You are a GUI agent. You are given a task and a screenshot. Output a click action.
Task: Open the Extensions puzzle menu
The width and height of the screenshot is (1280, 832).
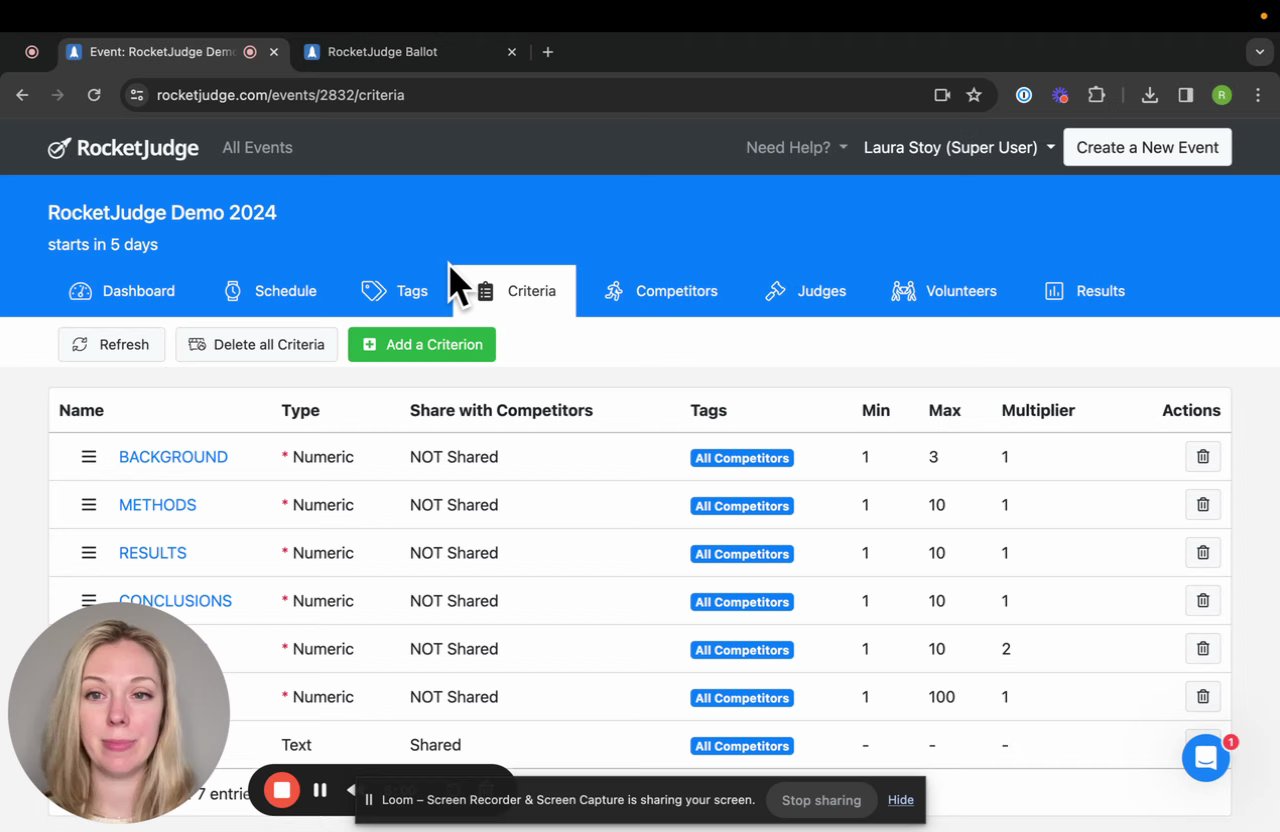[x=1096, y=95]
